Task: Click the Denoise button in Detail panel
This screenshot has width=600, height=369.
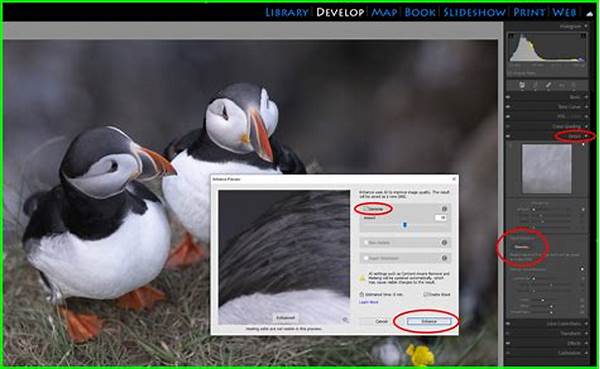Action: coord(521,247)
